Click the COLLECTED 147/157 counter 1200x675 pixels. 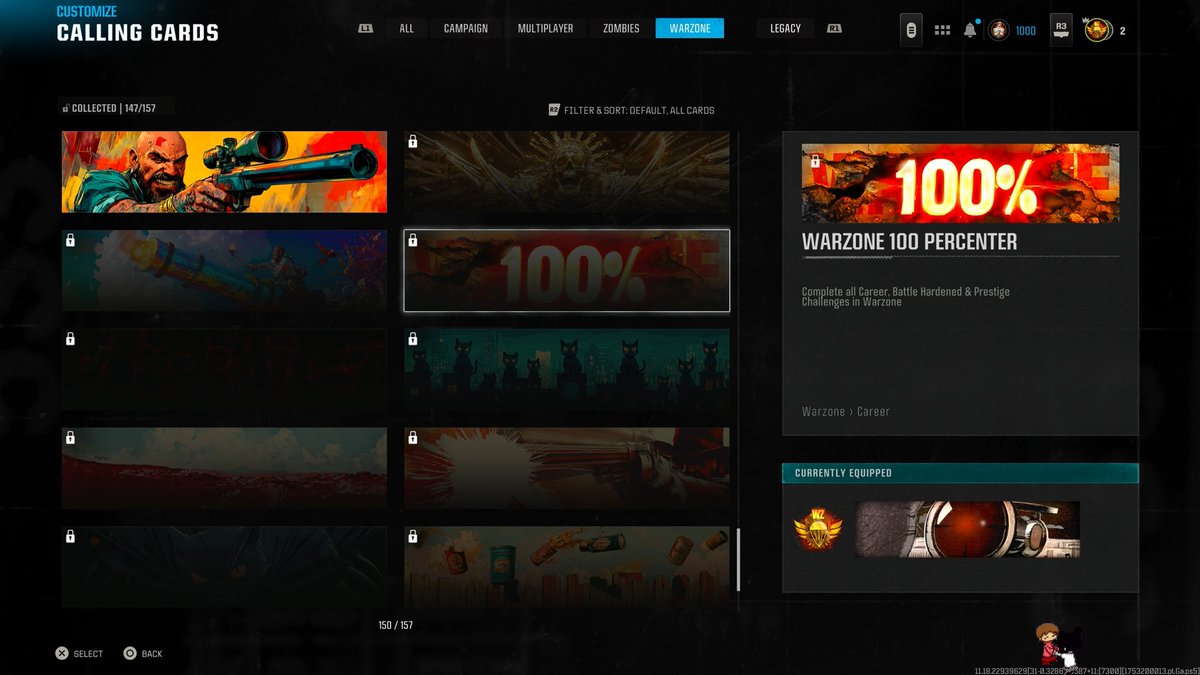(109, 108)
